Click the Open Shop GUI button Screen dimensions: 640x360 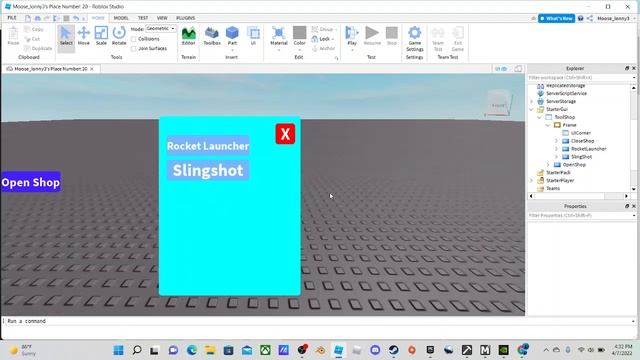click(31, 182)
